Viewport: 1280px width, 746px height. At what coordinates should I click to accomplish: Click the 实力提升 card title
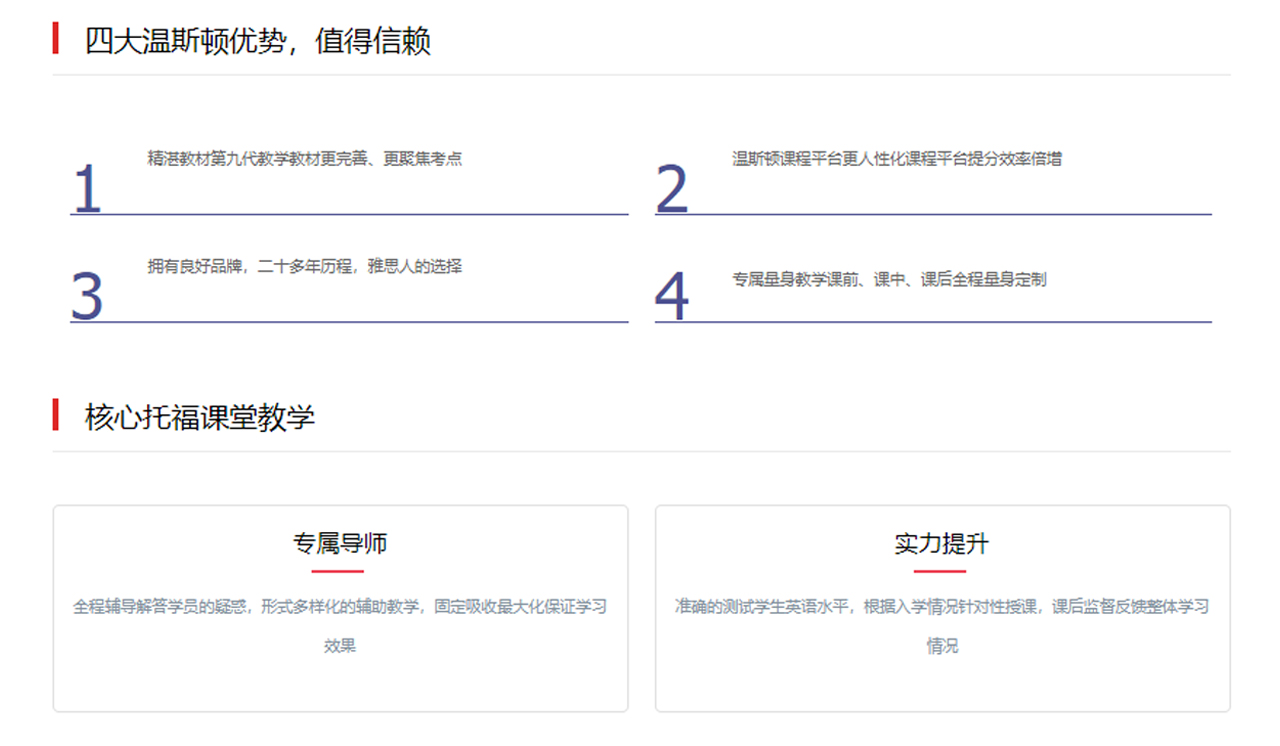tap(942, 544)
